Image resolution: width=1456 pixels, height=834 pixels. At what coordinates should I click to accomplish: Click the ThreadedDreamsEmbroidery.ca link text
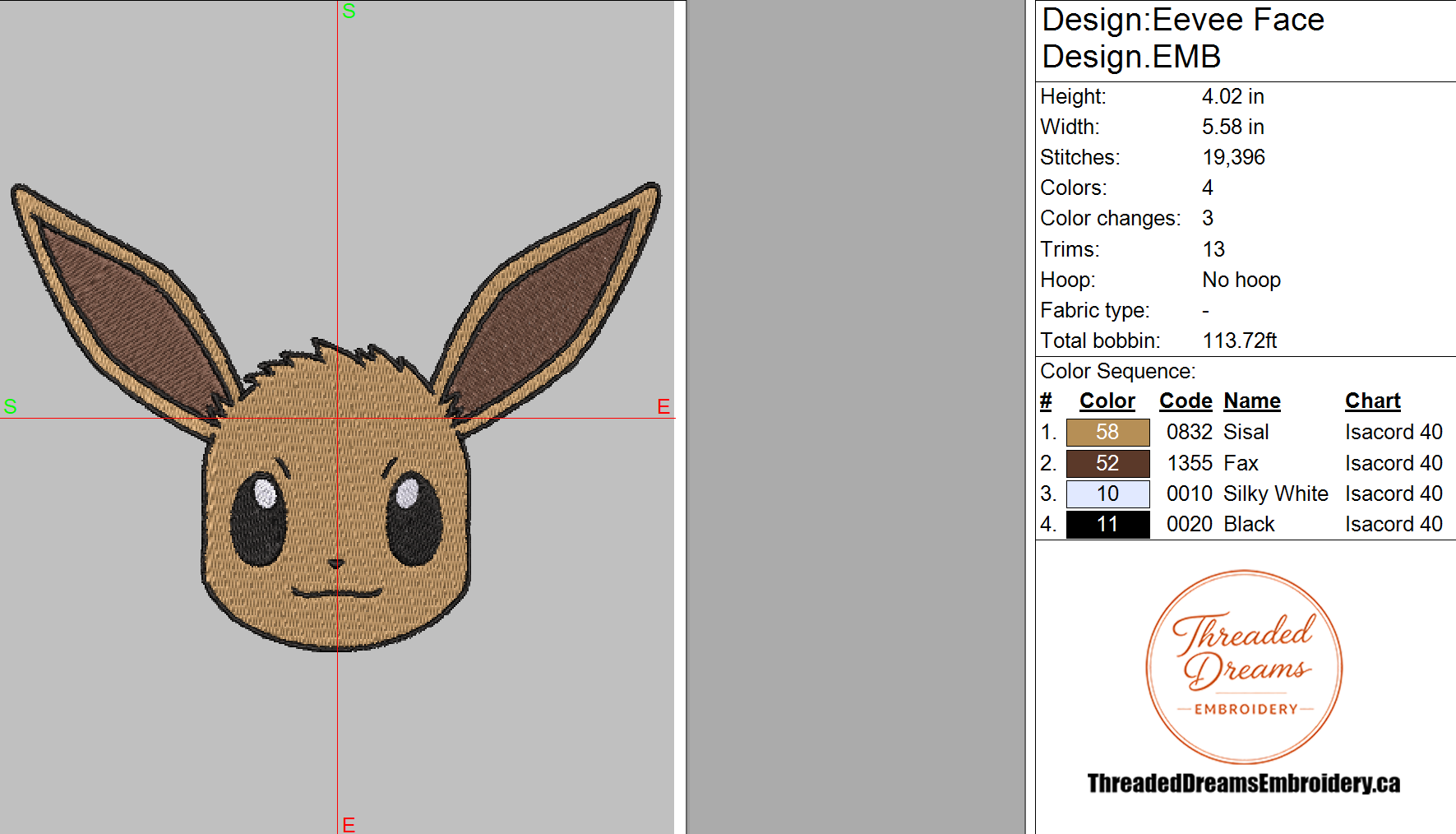point(1244,783)
